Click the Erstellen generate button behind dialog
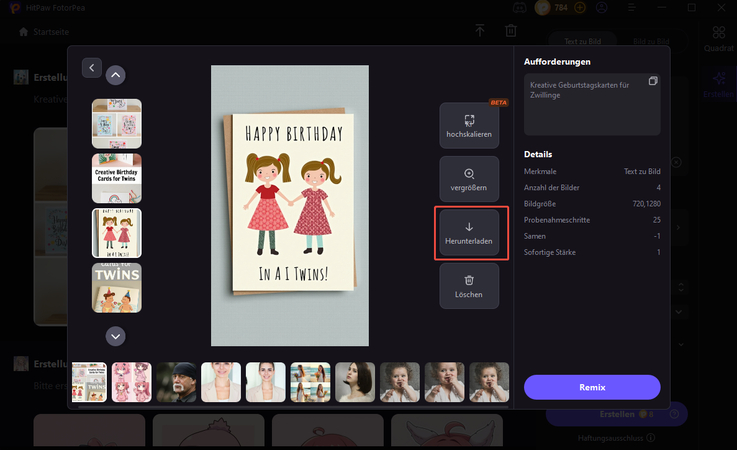Viewport: 737px width, 450px height. [x=617, y=414]
